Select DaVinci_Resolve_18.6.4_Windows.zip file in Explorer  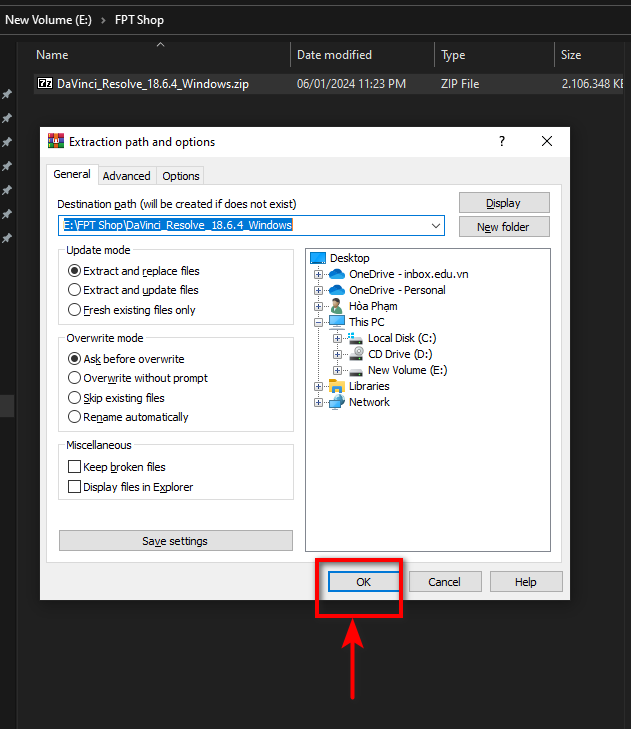[153, 84]
